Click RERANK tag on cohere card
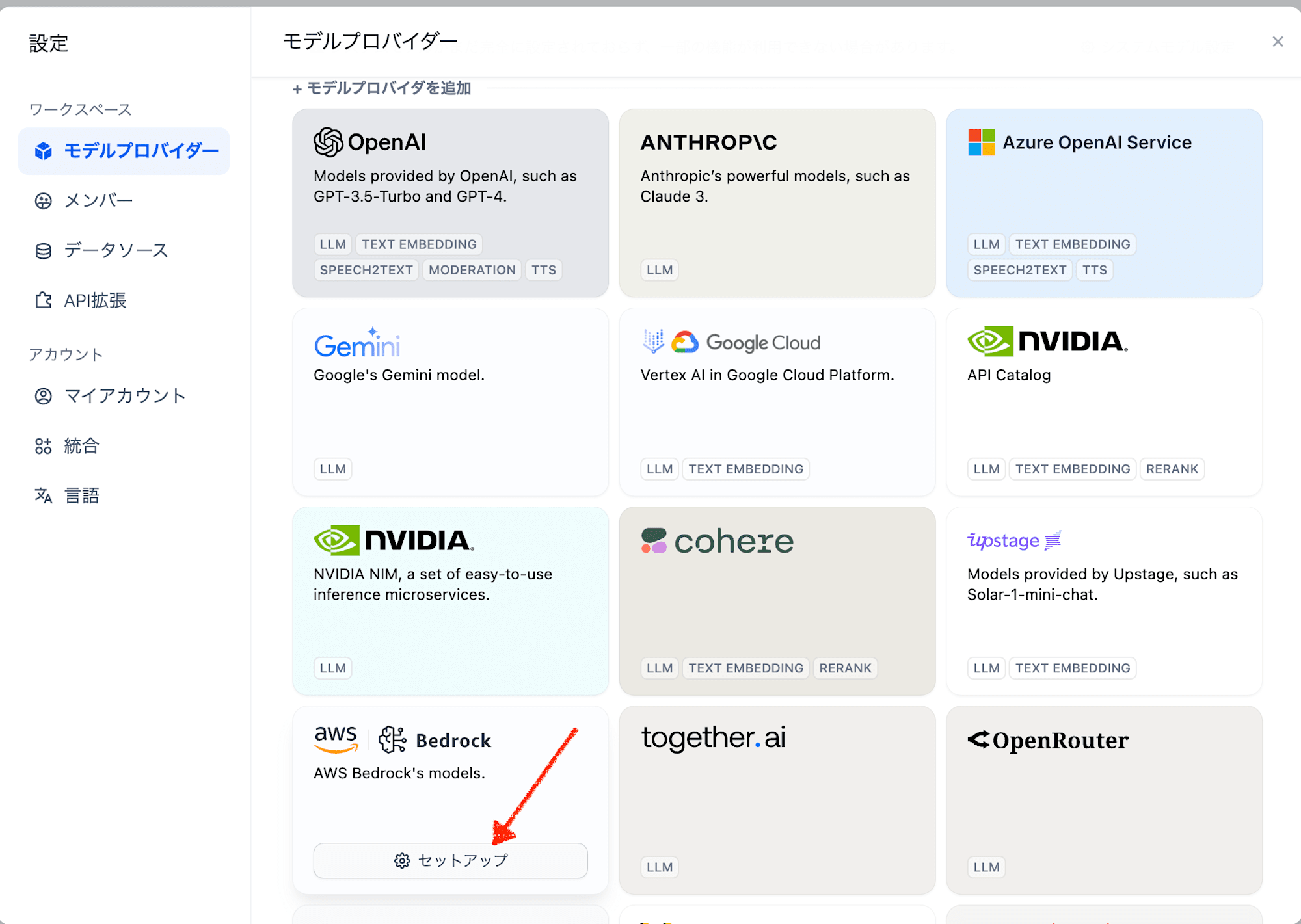This screenshot has height=924, width=1301. [845, 668]
